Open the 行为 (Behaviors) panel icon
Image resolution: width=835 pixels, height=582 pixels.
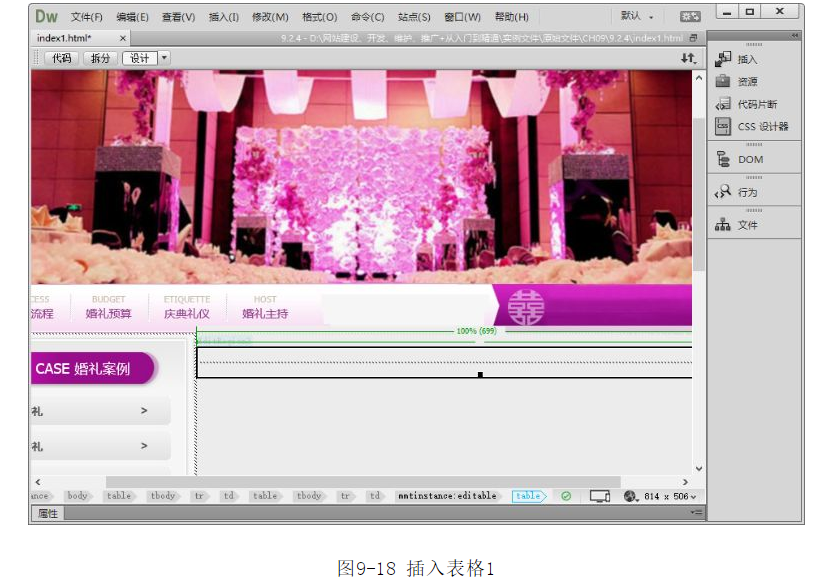click(x=723, y=192)
